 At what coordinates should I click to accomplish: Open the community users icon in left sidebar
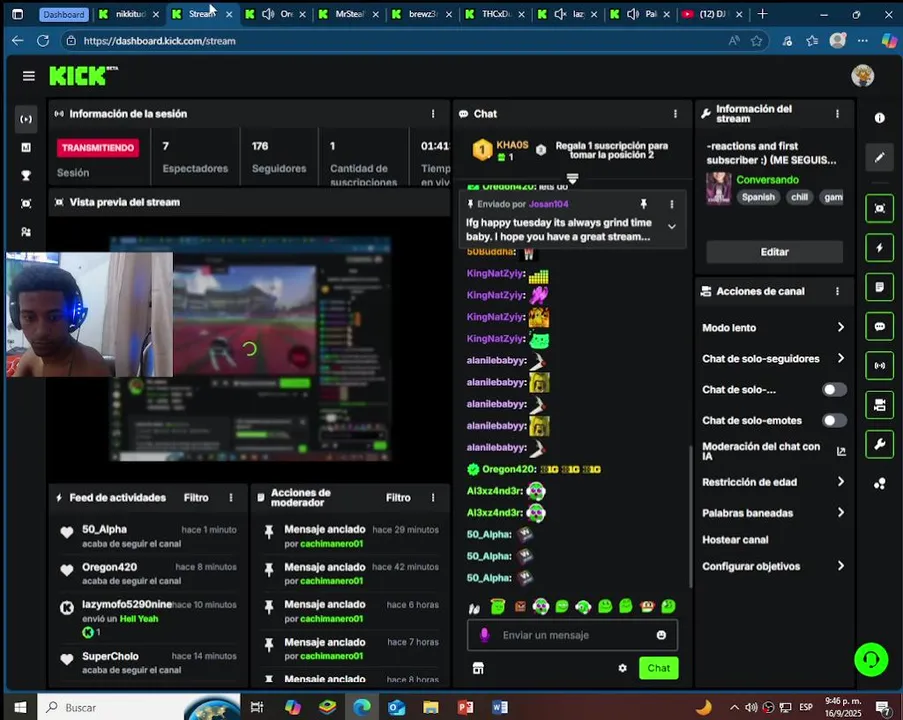point(26,232)
